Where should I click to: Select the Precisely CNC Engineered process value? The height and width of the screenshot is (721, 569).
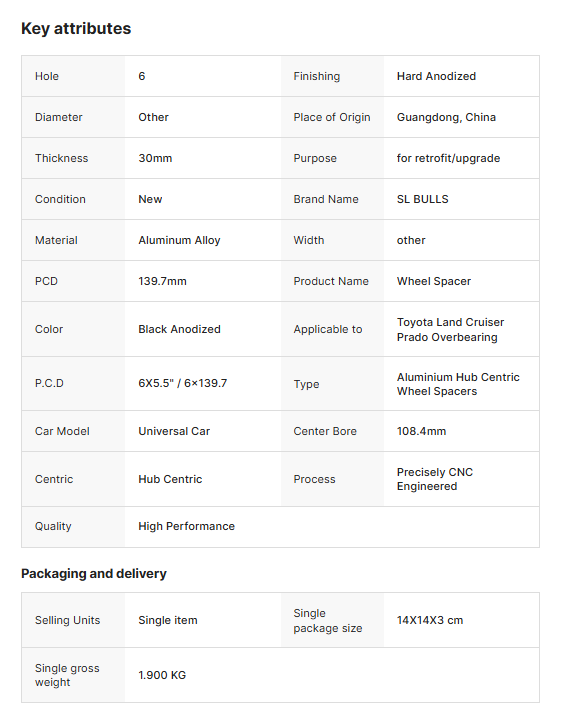tap(435, 479)
